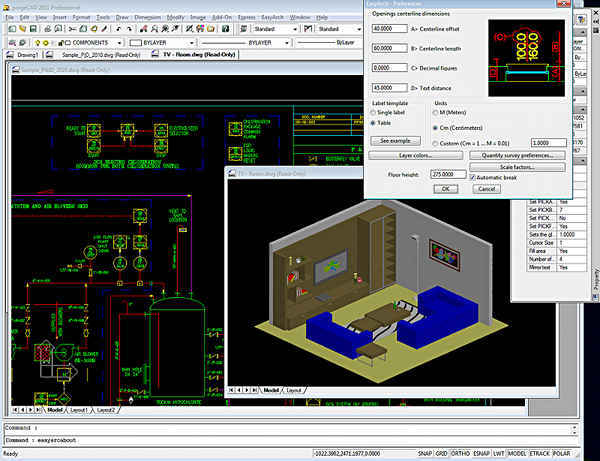
Task: Open the Modify menu
Action: click(x=175, y=17)
